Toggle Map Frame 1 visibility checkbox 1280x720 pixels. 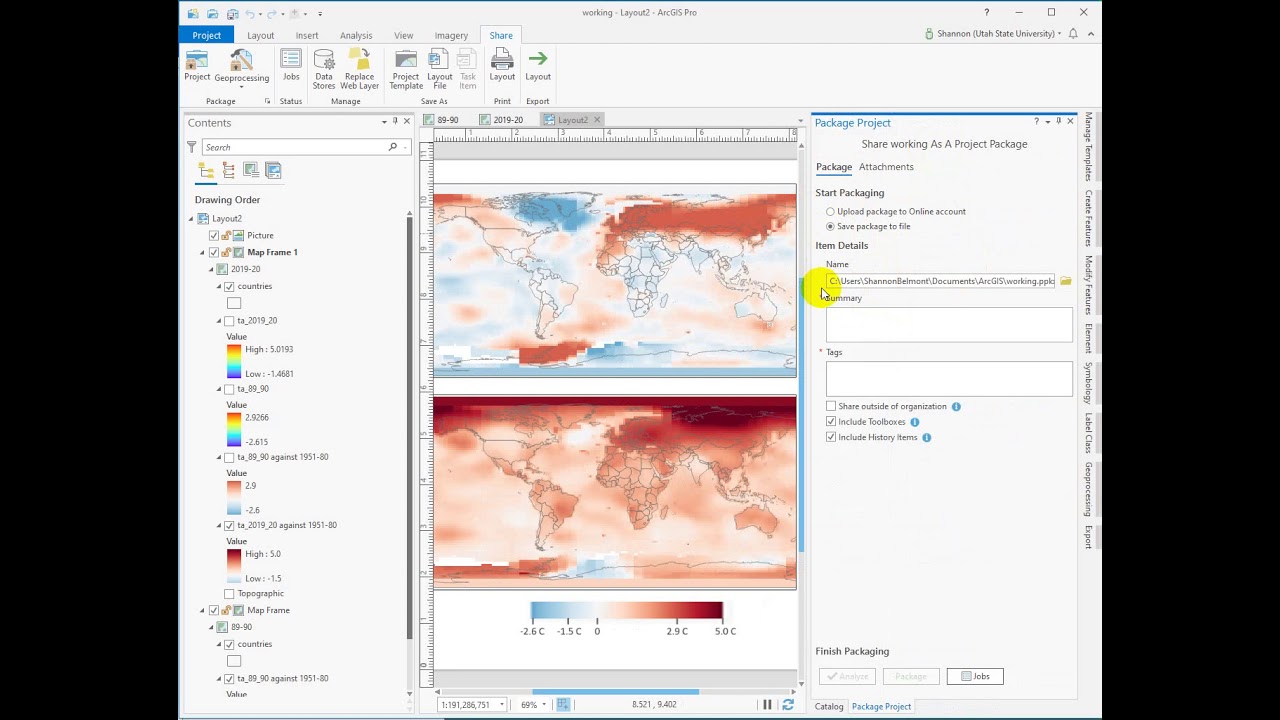(214, 253)
